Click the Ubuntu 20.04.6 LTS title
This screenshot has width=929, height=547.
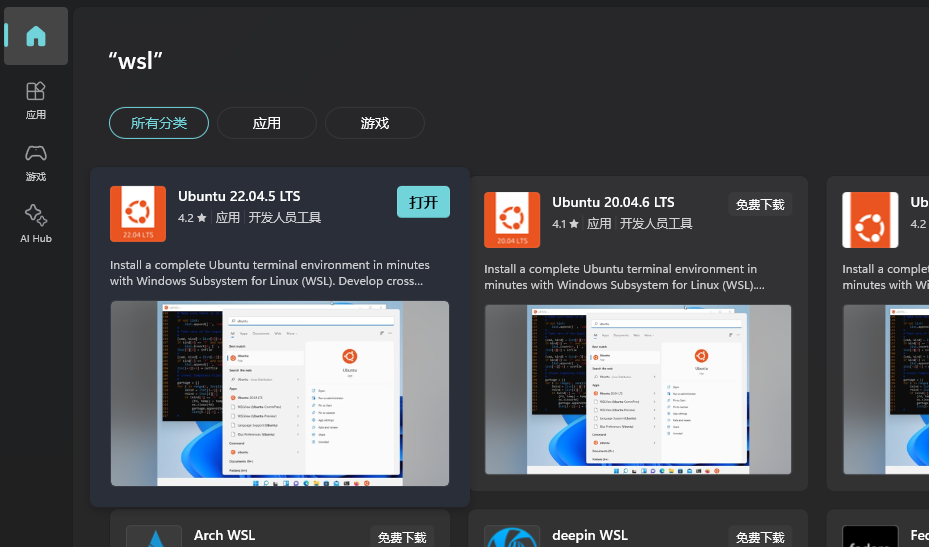[x=613, y=202]
